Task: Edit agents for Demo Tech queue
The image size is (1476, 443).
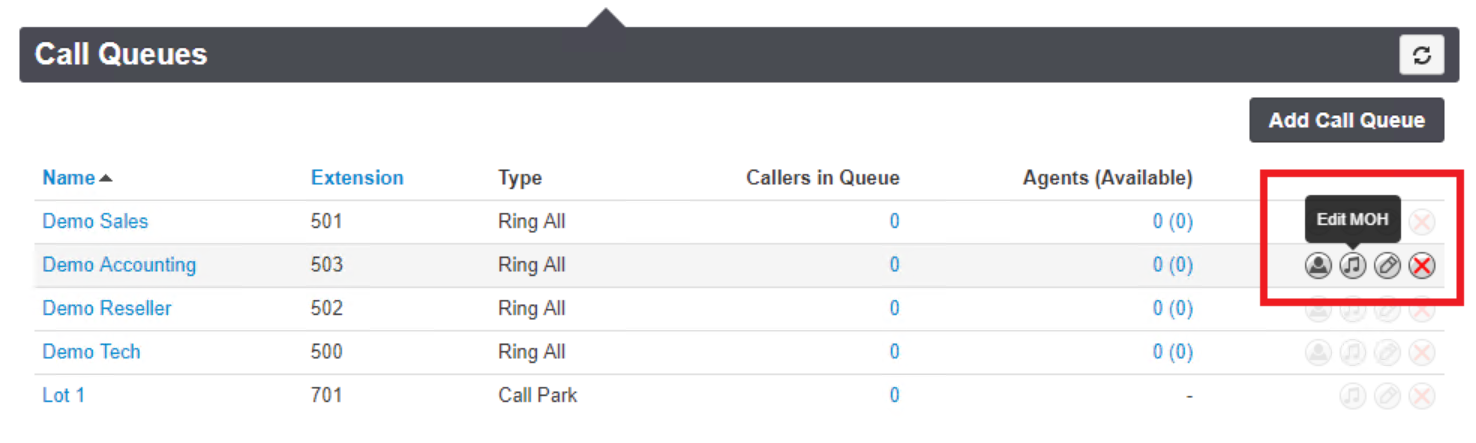Action: tap(1318, 352)
